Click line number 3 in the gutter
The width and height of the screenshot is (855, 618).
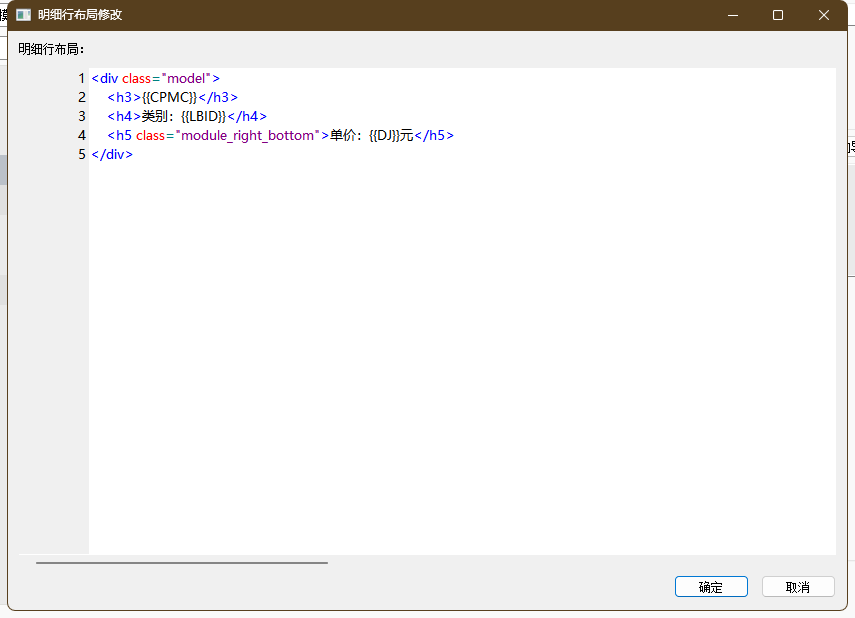[81, 116]
